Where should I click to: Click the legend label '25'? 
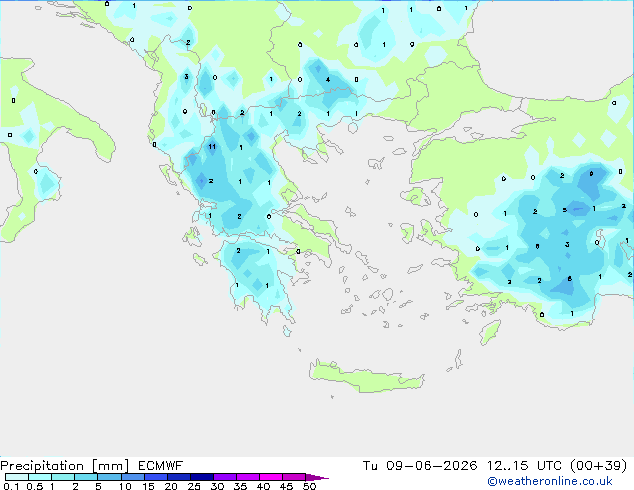(x=194, y=486)
